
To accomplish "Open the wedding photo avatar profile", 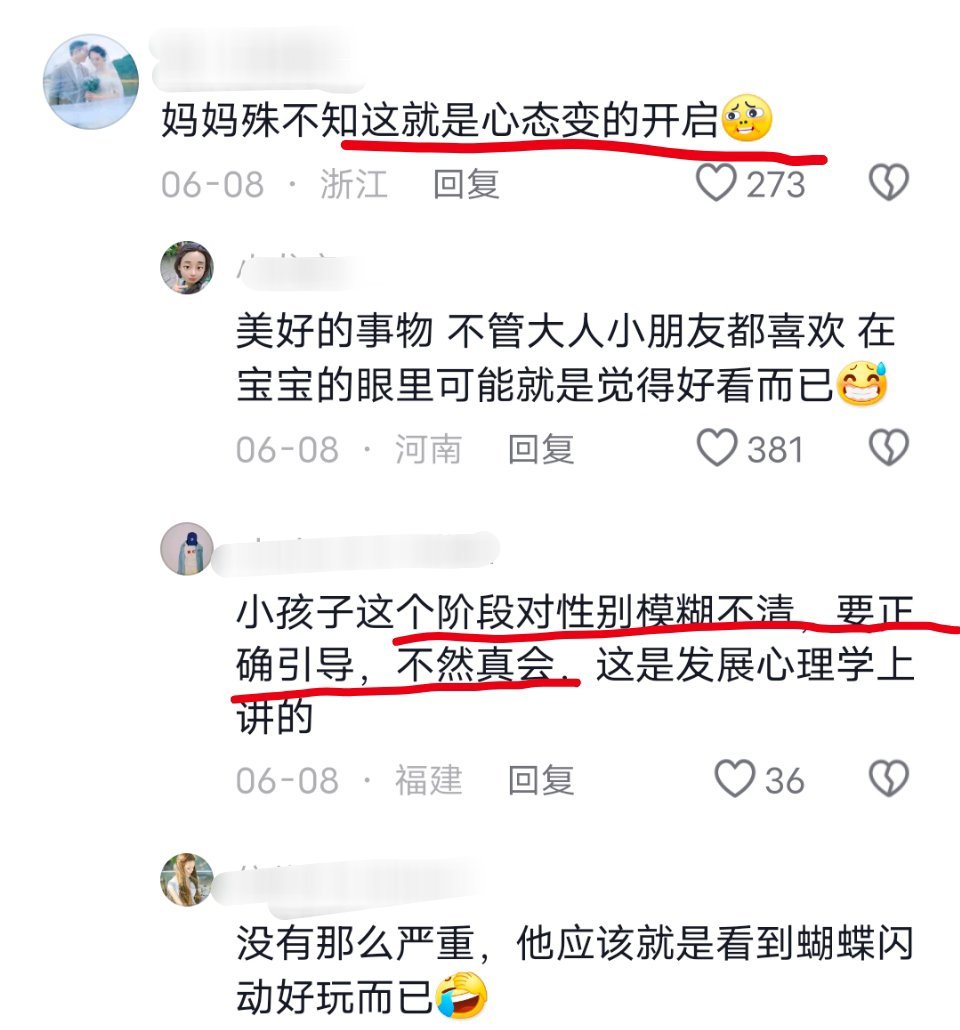I will 91,81.
